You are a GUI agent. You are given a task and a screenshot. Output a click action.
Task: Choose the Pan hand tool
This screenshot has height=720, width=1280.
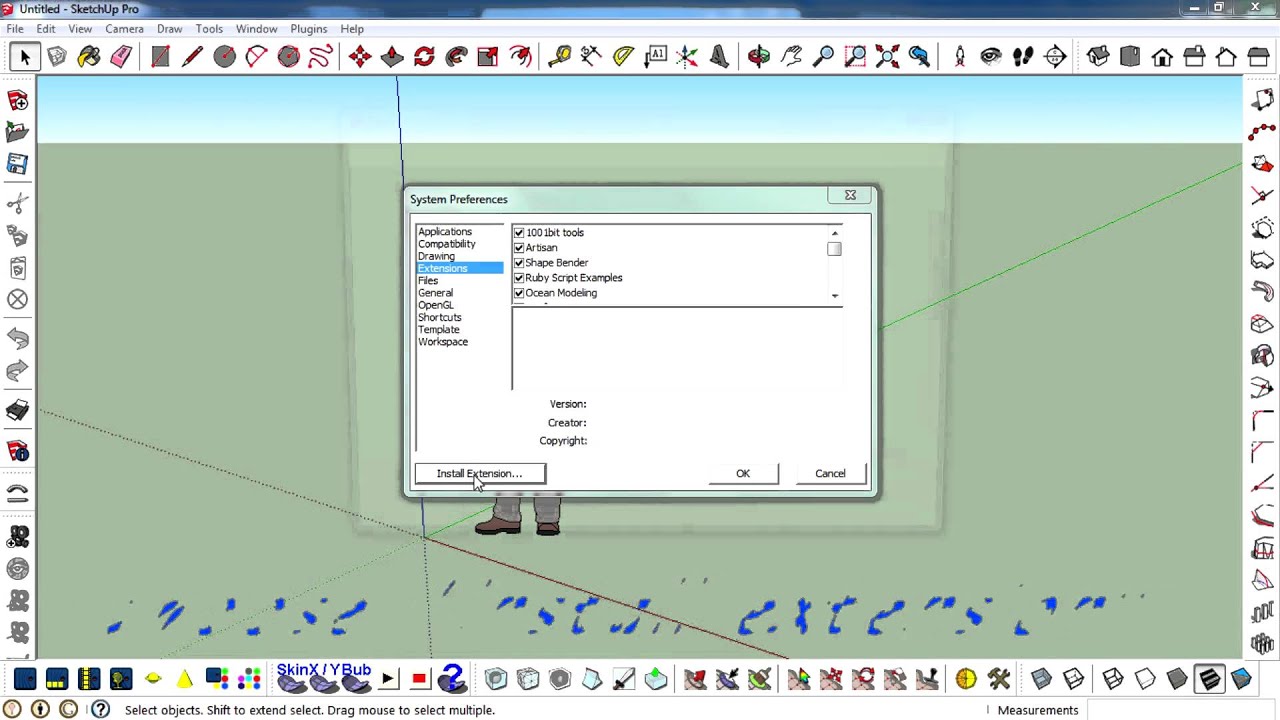791,57
